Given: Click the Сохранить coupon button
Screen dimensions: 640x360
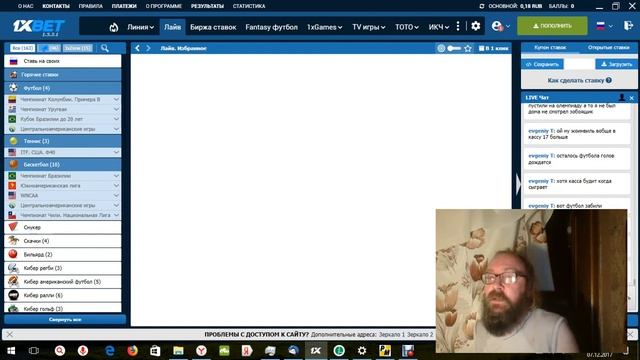Looking at the screenshot, I should tap(542, 64).
